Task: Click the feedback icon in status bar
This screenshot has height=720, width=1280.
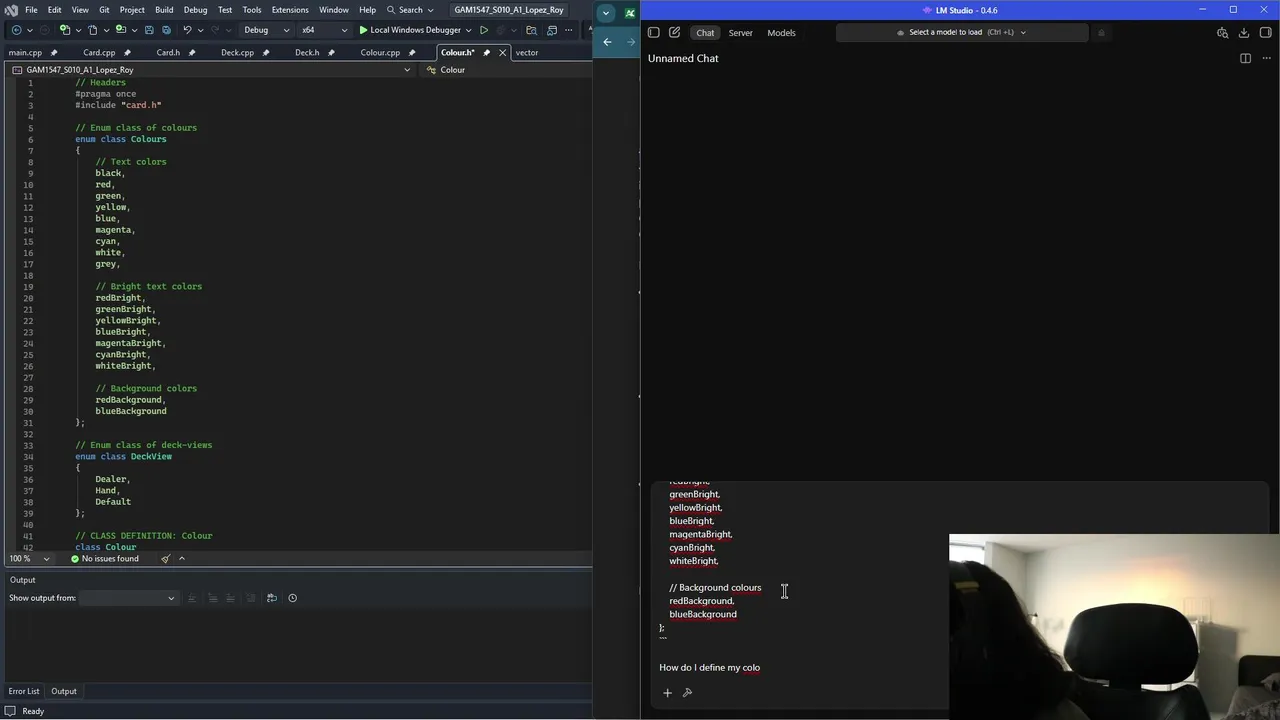Action: tap(10, 711)
